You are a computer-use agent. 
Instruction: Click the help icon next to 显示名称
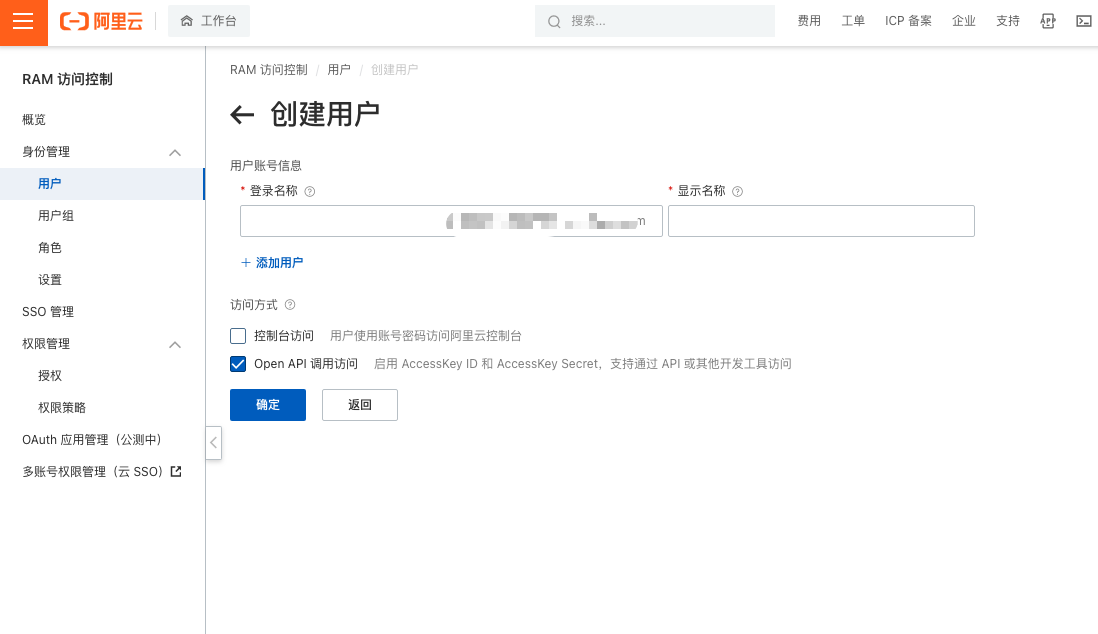[738, 191]
